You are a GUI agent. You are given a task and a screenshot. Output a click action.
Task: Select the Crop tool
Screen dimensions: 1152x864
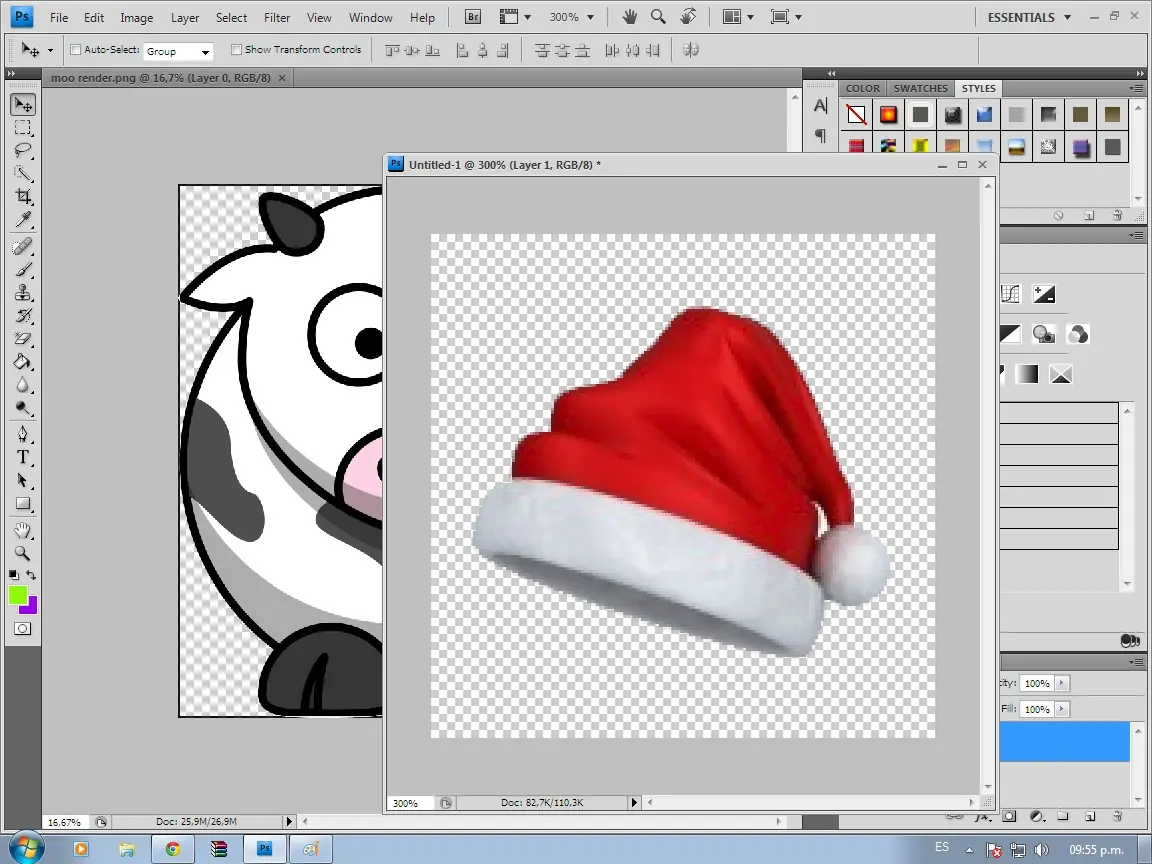23,196
